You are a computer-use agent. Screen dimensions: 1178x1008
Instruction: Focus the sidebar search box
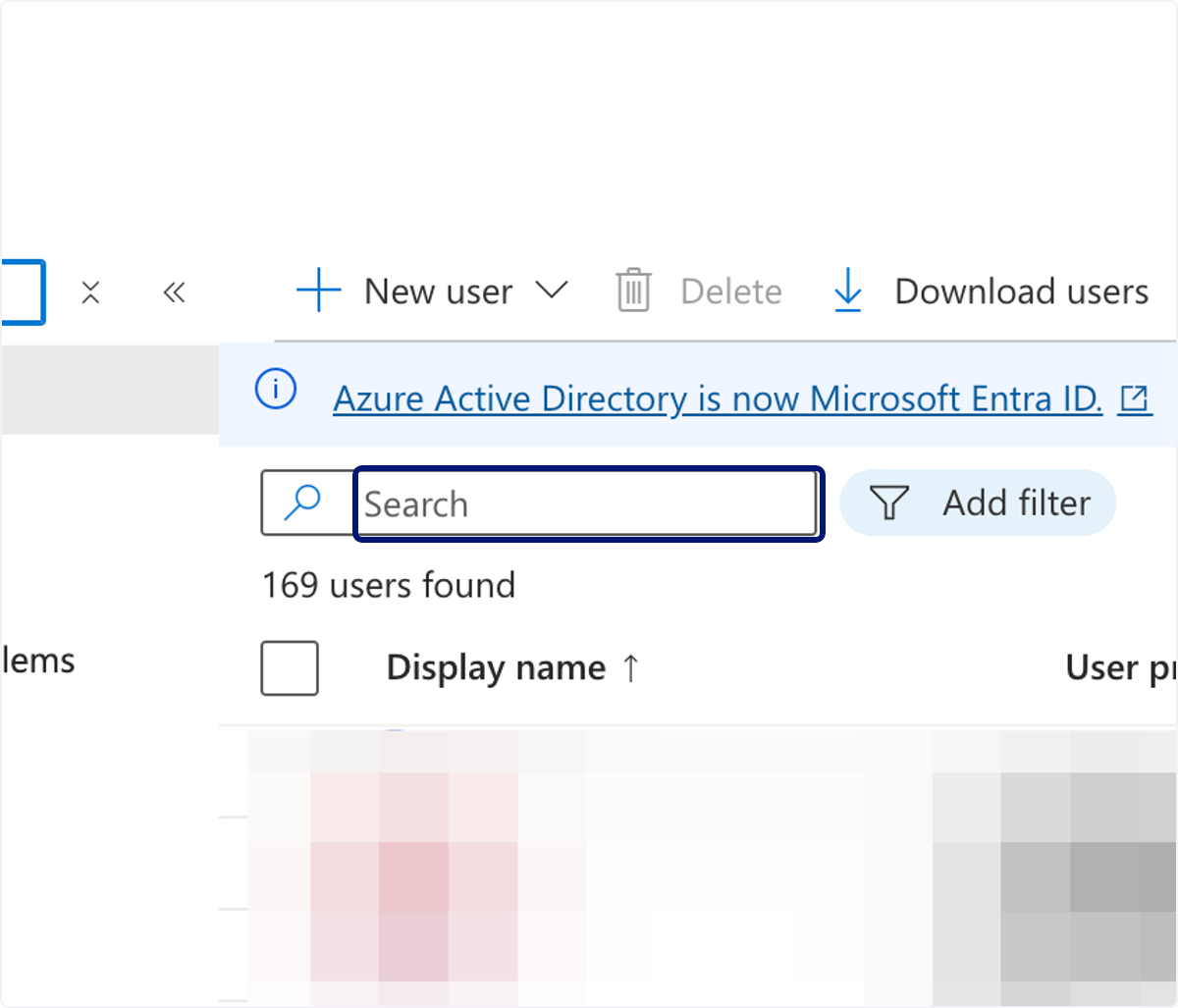click(x=23, y=292)
